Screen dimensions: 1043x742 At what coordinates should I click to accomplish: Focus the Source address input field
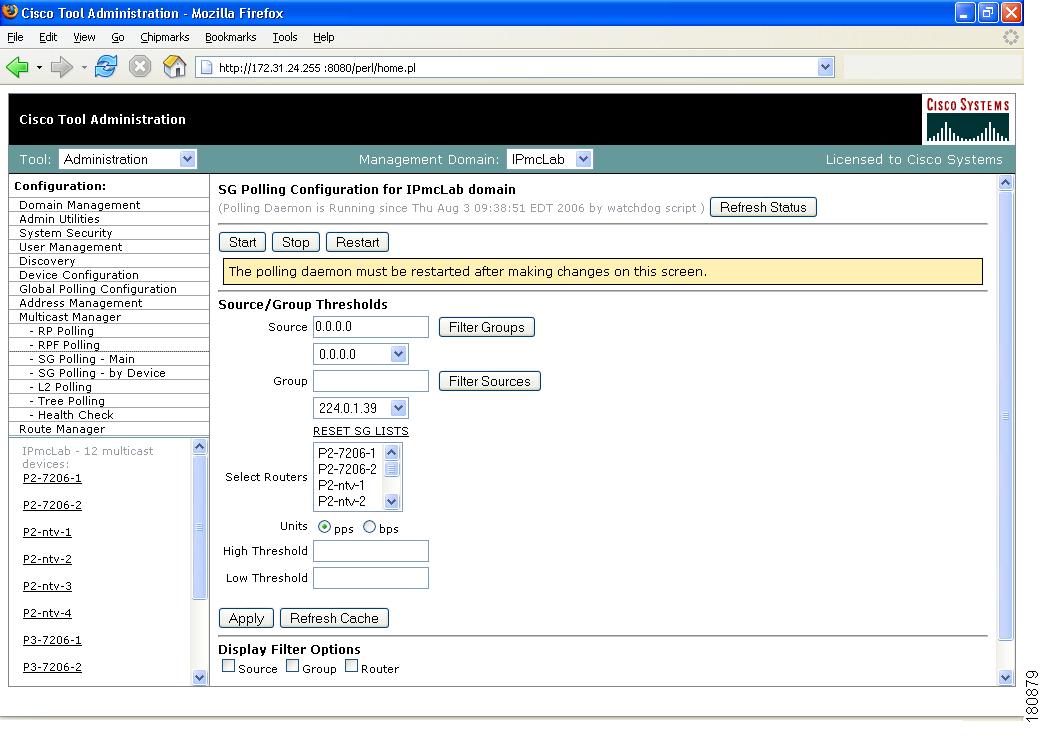(x=371, y=327)
